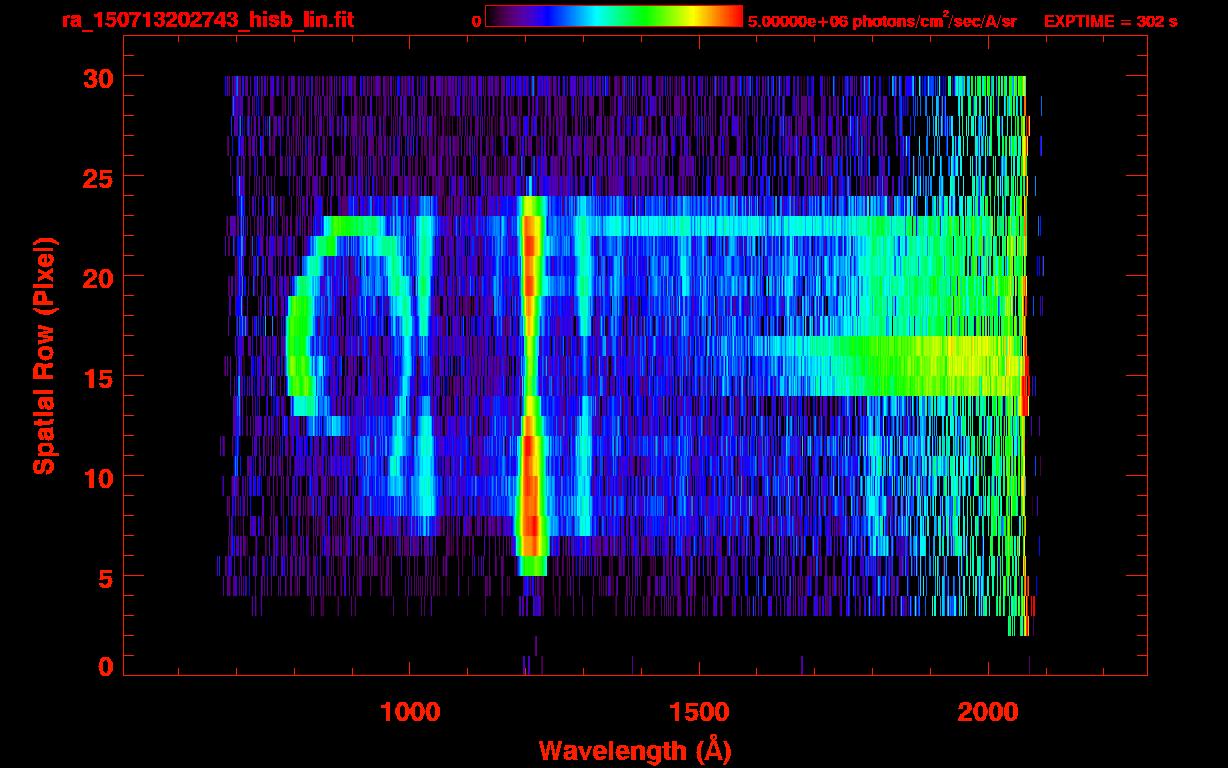Click x-axis tick label 1500
This screenshot has height=768, width=1228.
699,712
